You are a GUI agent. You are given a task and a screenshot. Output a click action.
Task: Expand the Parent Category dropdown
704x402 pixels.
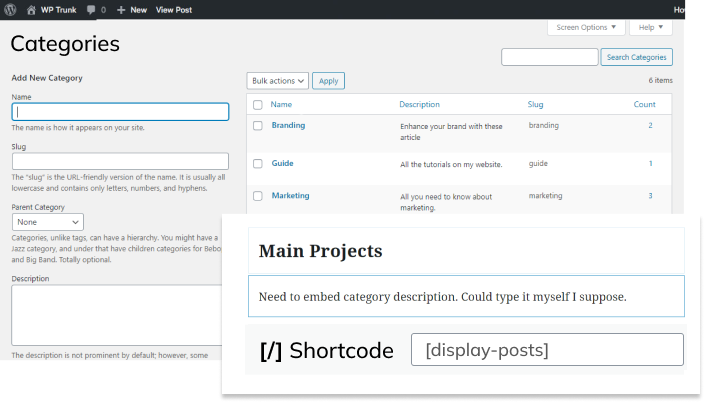tap(47, 222)
